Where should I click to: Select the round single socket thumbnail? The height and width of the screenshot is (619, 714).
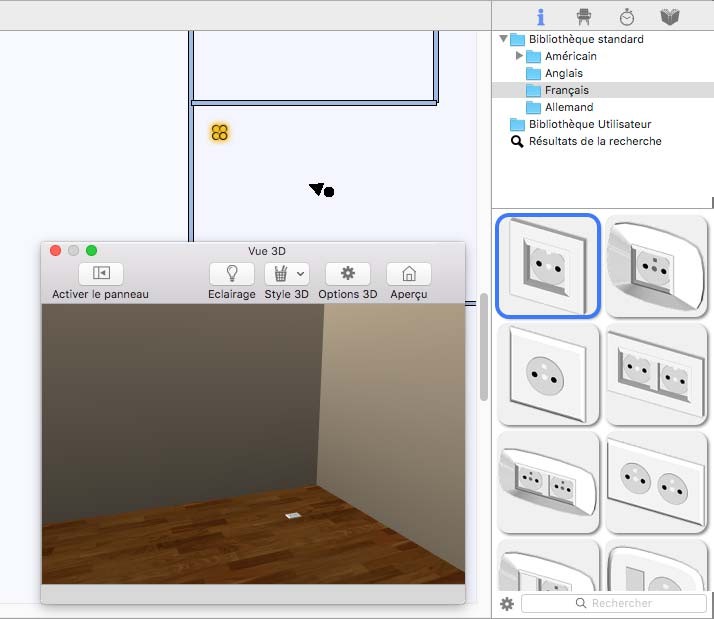(x=548, y=374)
